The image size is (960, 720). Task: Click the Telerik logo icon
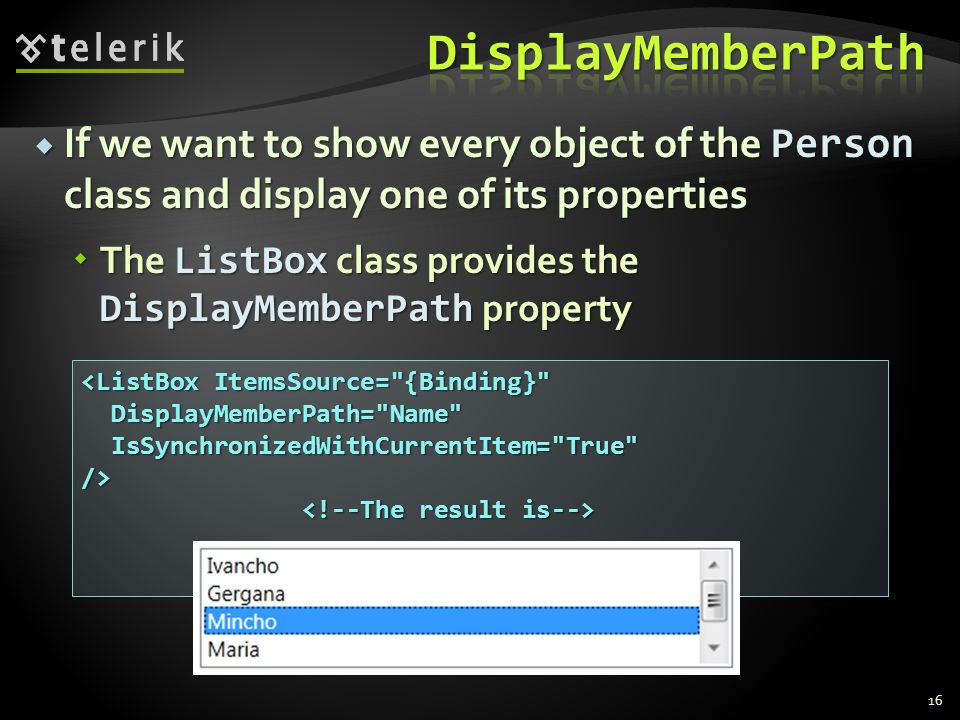tap(30, 49)
